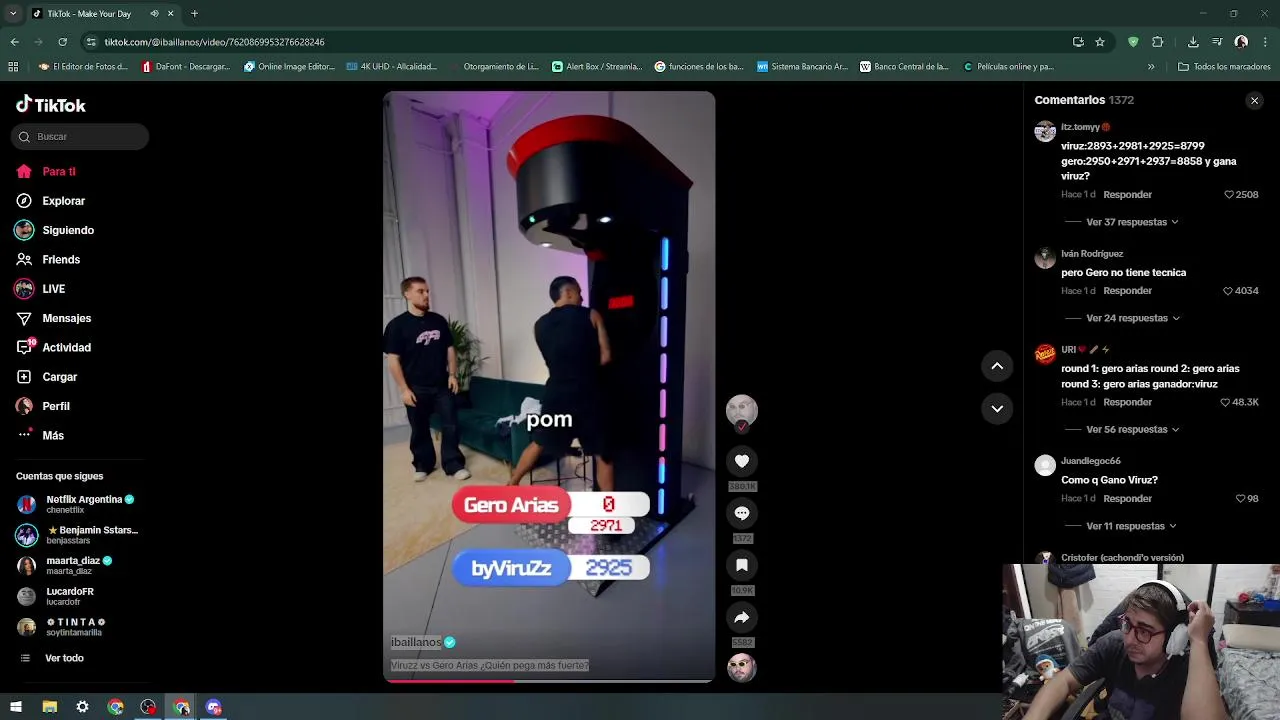
Task: Expand Ver 11 respuestas
Action: point(1132,526)
